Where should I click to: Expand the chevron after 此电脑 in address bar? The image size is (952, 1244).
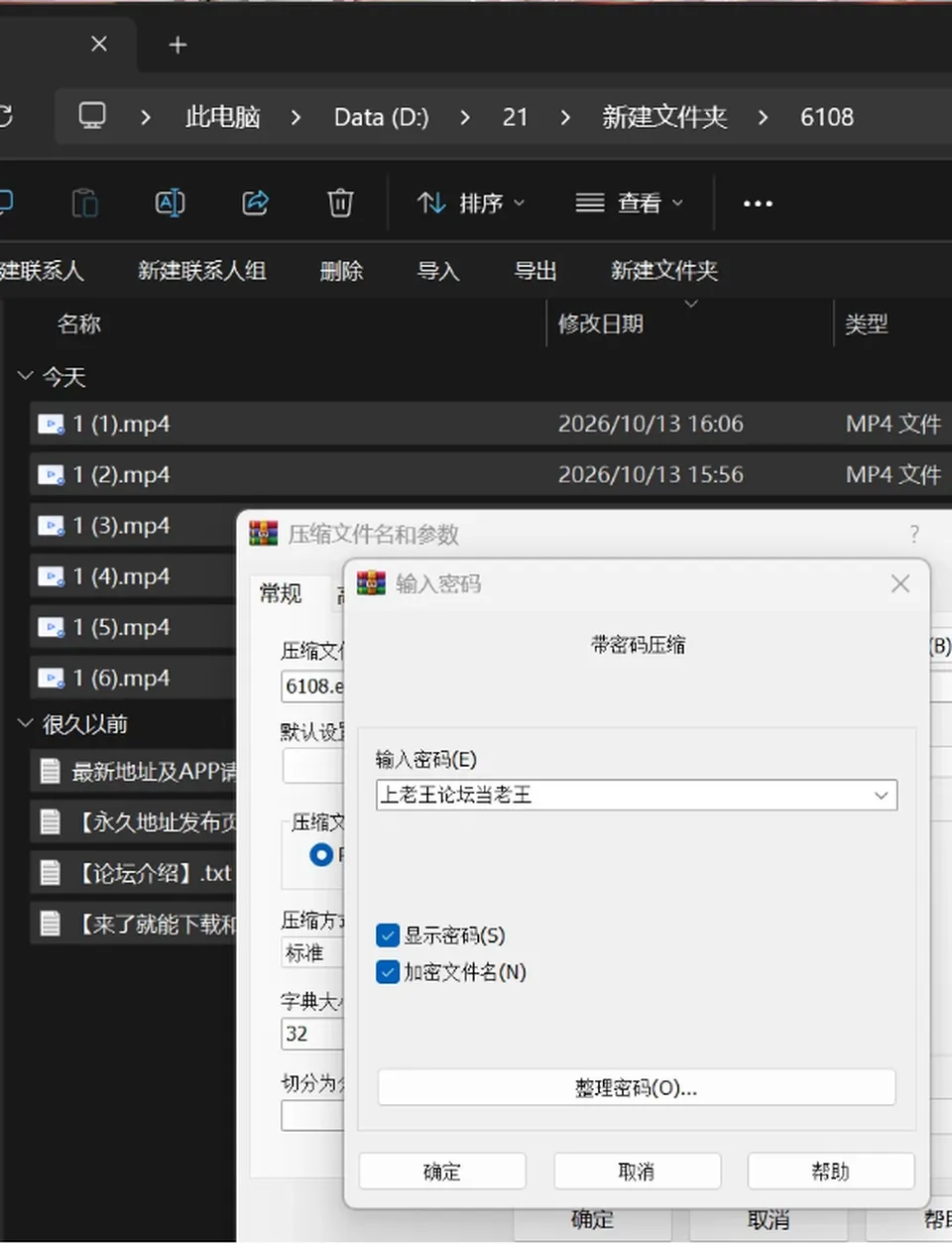point(296,117)
